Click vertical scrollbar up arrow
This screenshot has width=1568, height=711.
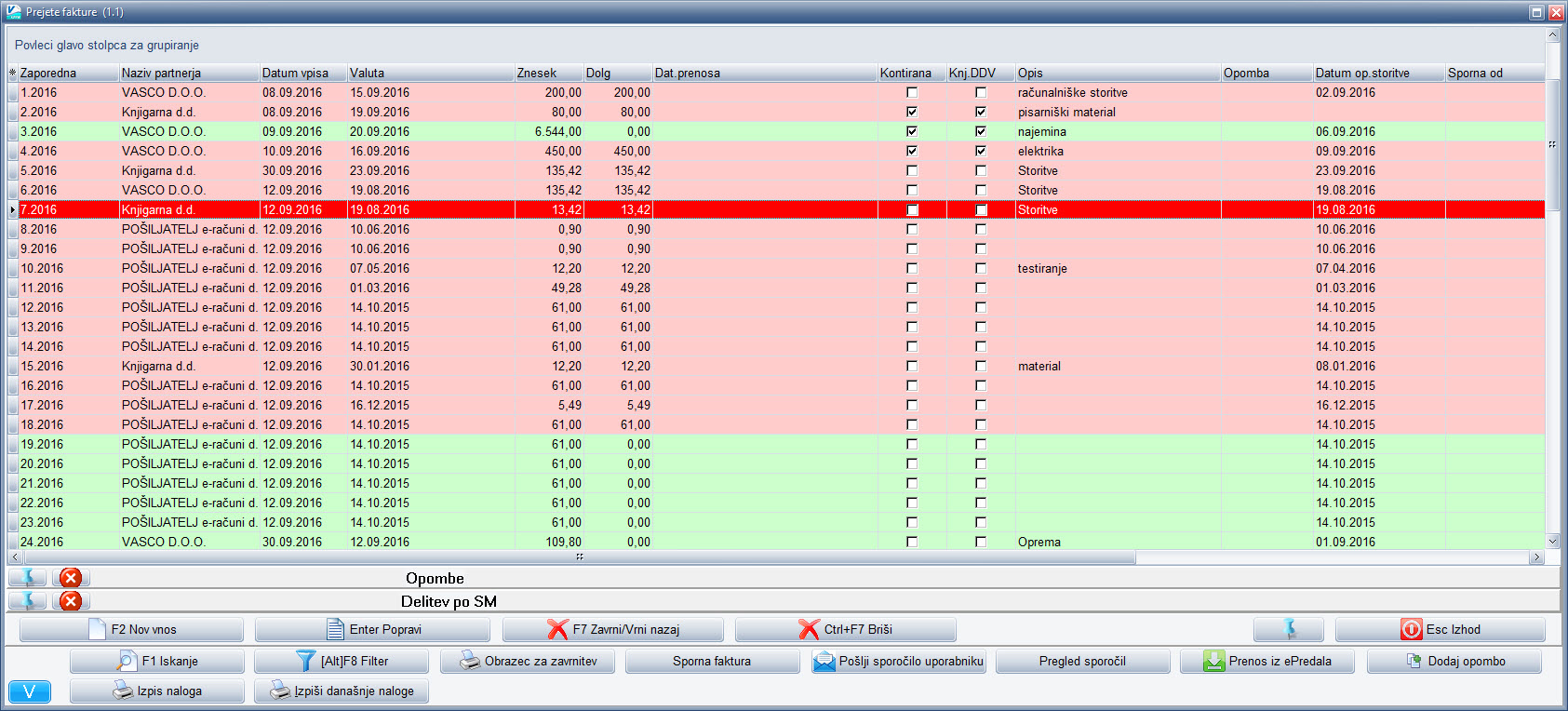click(1552, 35)
